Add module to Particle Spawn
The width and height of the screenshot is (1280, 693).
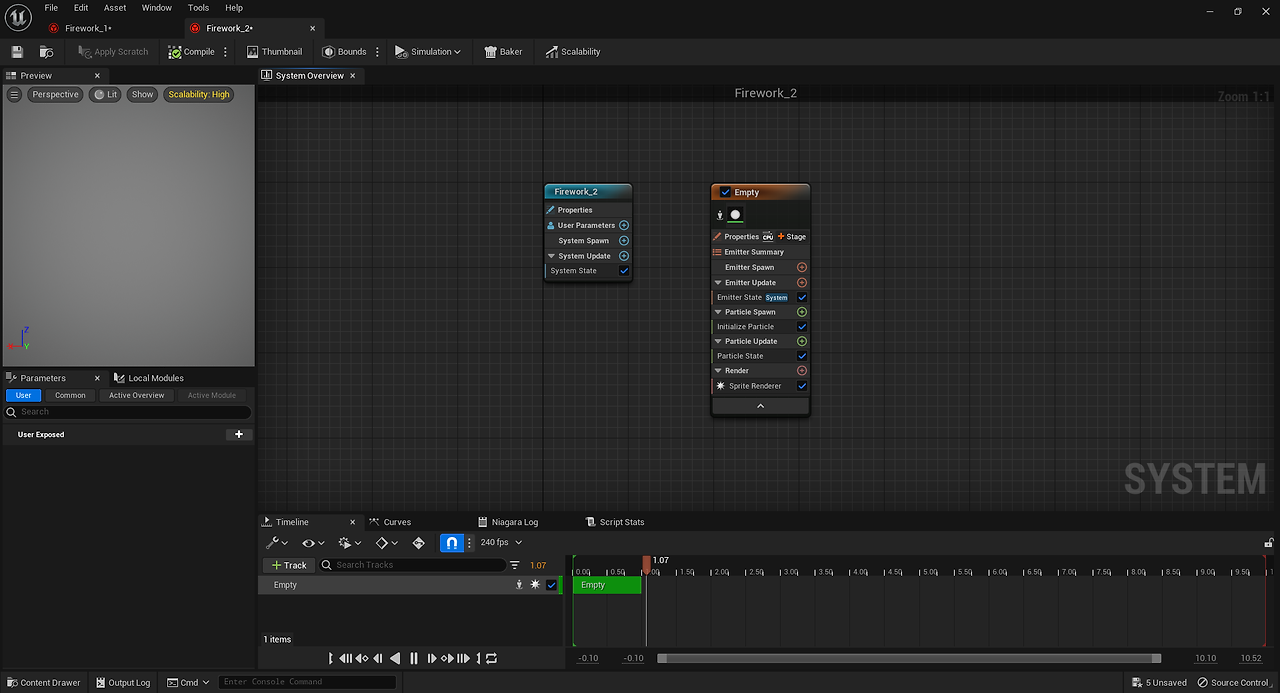pyautogui.click(x=802, y=312)
